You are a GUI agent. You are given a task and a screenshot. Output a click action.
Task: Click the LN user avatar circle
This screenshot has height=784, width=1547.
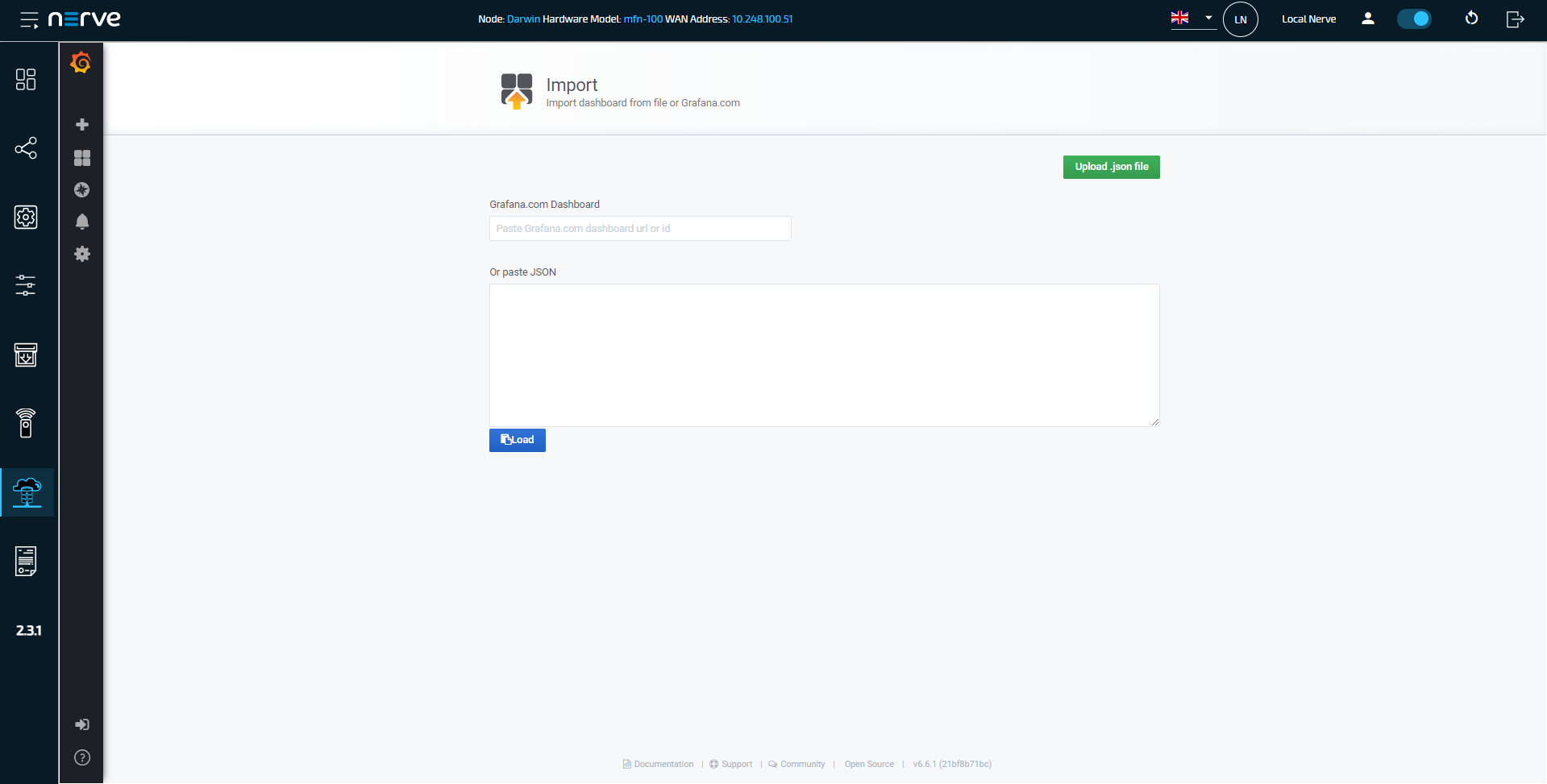(x=1240, y=19)
